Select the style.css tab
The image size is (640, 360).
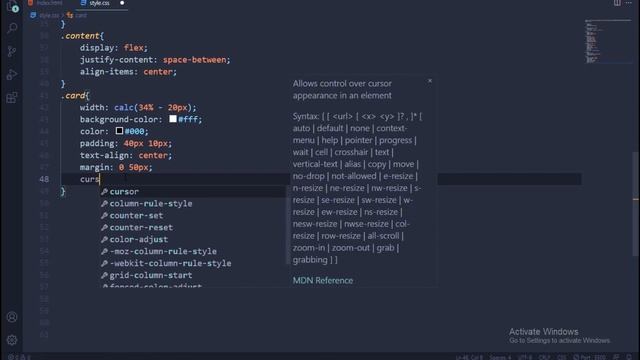coord(99,3)
